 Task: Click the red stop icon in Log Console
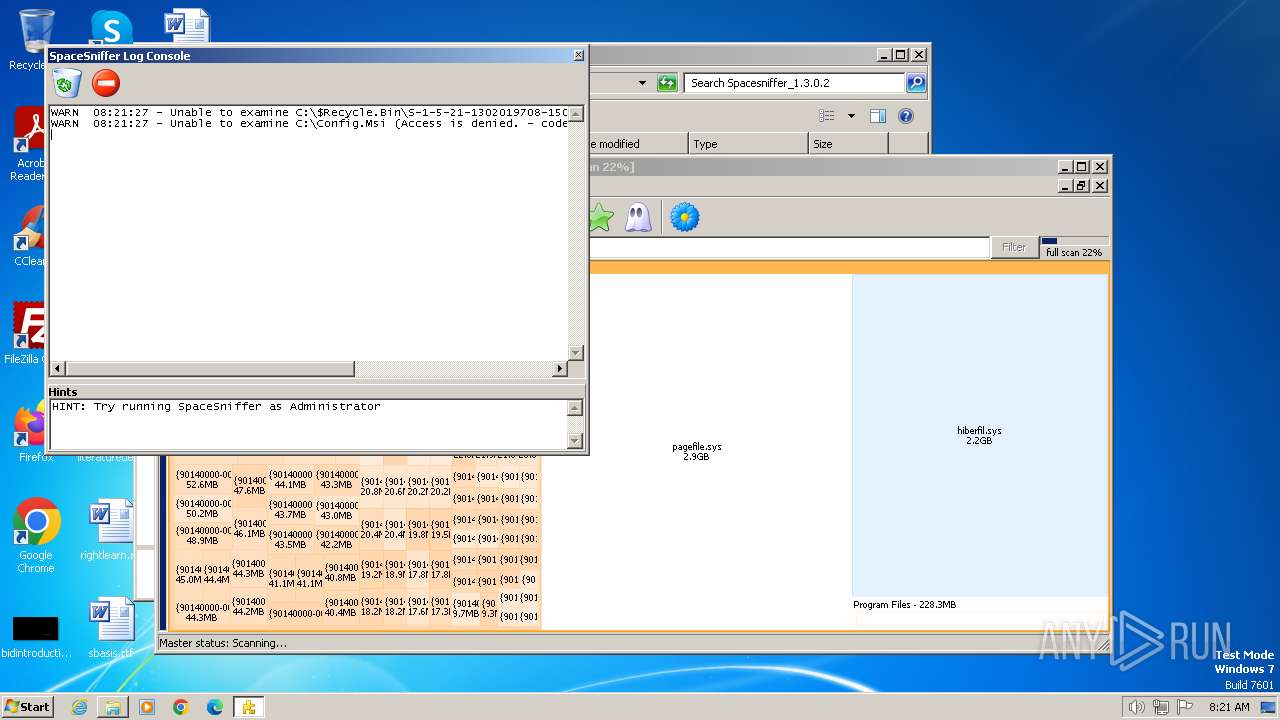pyautogui.click(x=106, y=83)
